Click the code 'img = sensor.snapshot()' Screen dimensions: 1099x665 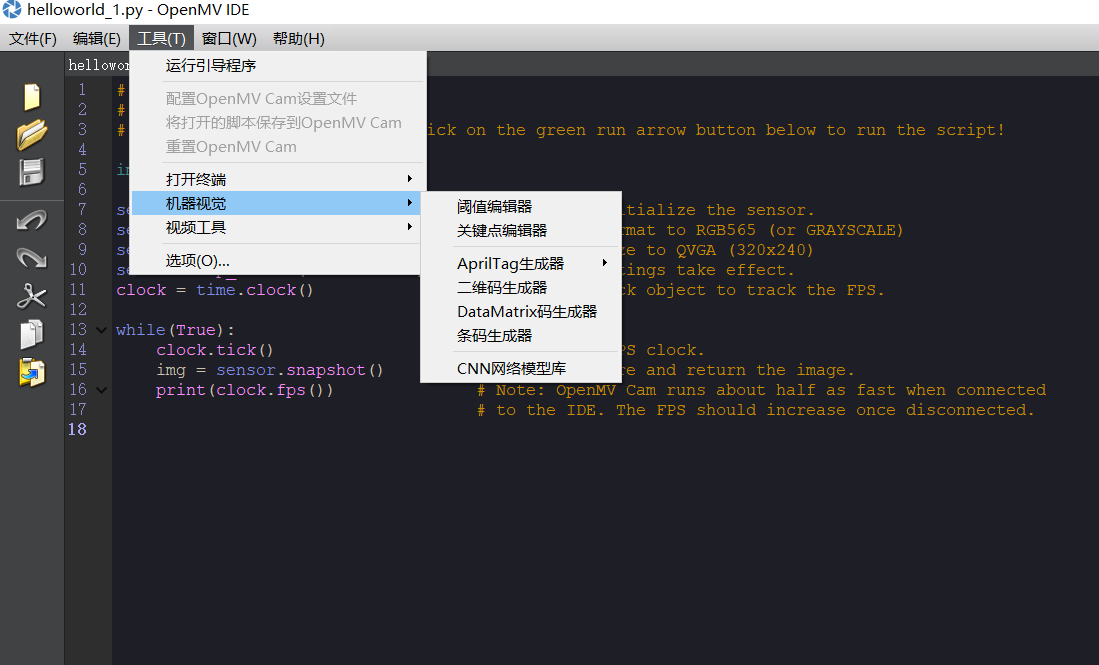270,370
